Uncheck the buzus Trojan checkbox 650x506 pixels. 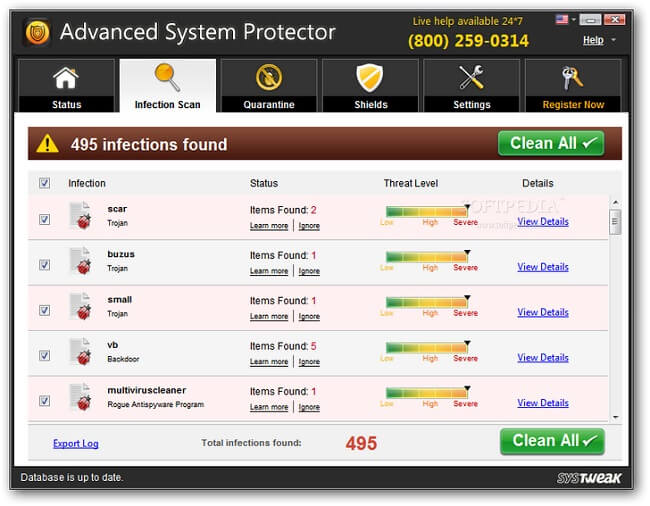(44, 264)
